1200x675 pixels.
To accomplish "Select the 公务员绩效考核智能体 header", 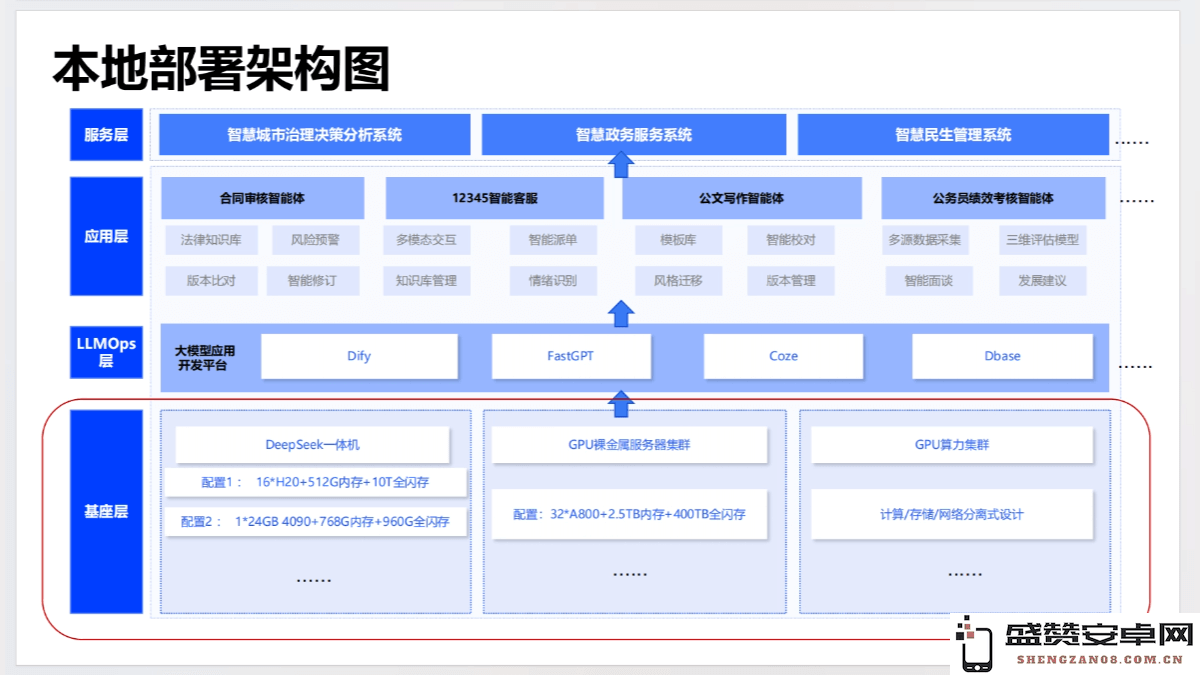I will coord(993,198).
